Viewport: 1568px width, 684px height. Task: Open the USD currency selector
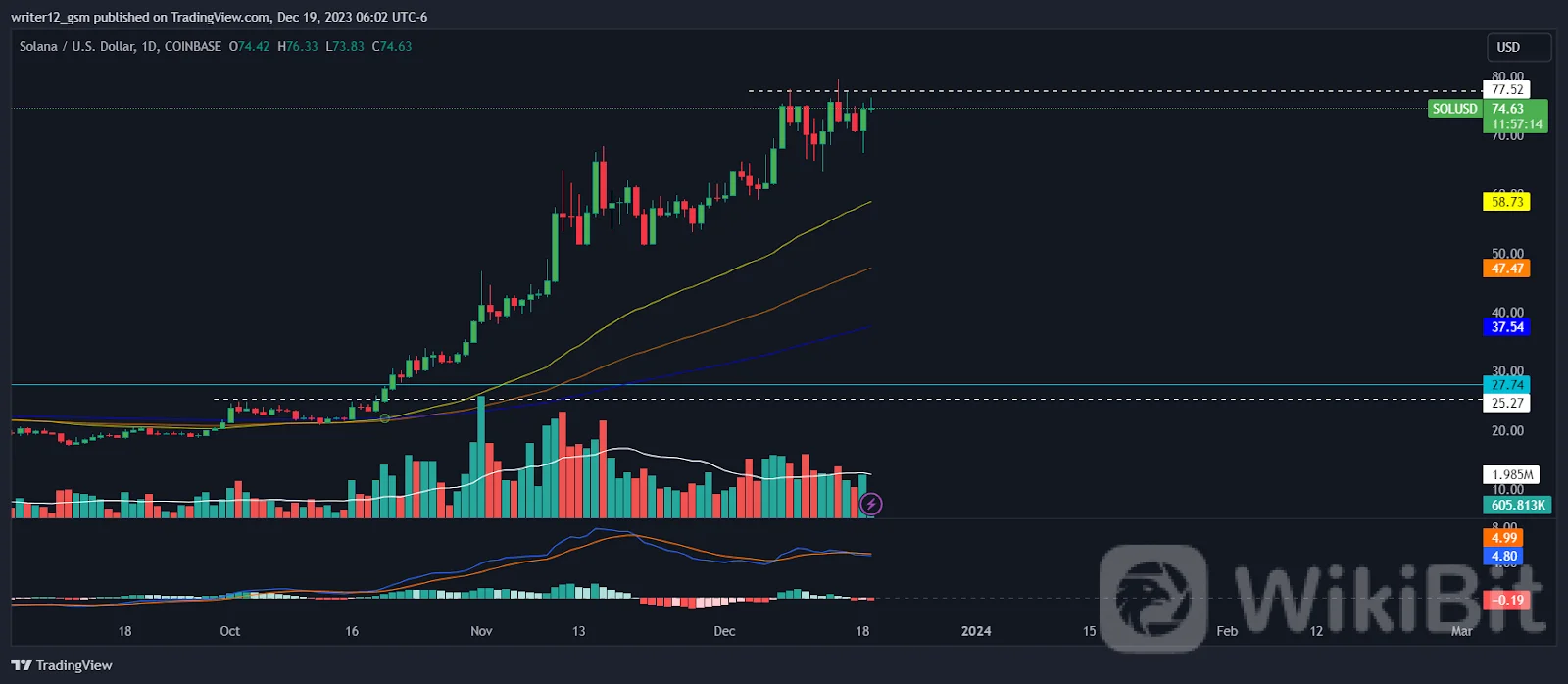(1517, 47)
